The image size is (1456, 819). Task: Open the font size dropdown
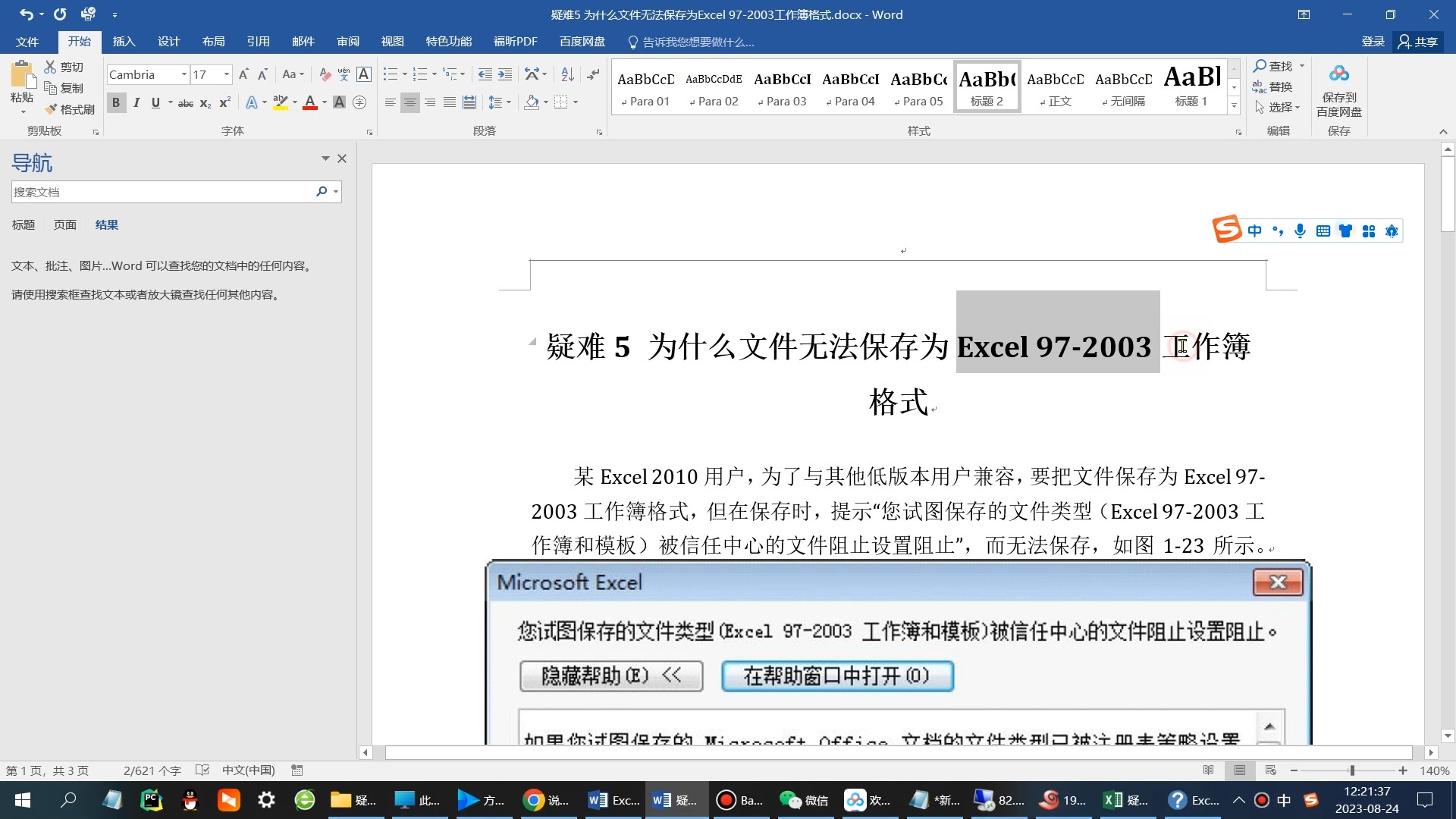[x=226, y=74]
